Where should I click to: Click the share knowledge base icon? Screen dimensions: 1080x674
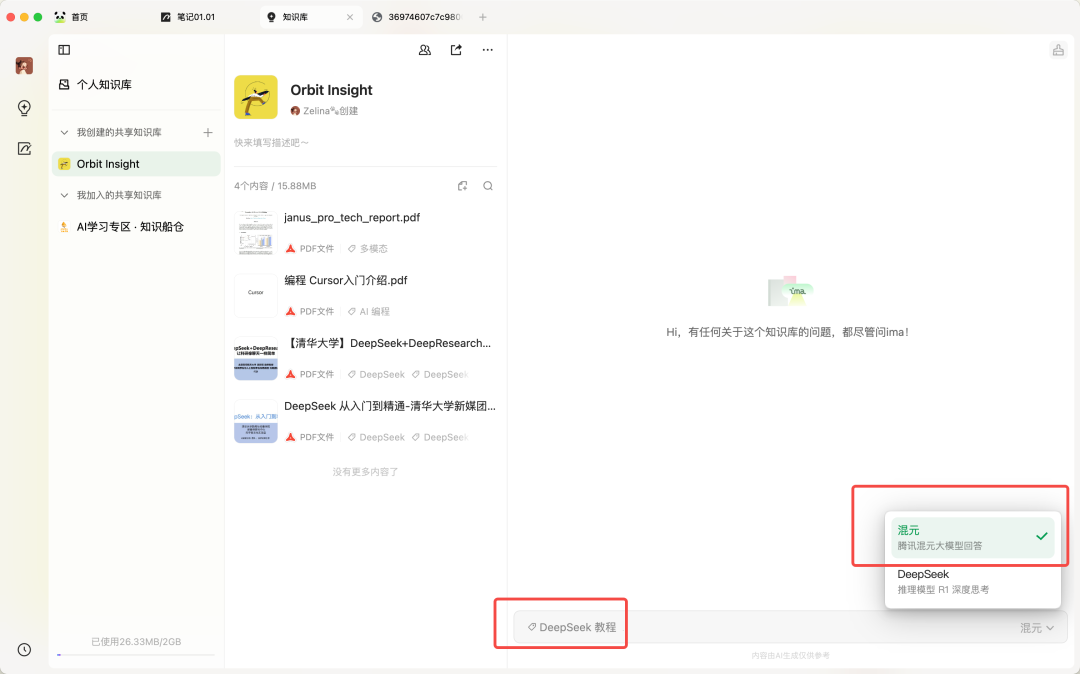(x=456, y=50)
